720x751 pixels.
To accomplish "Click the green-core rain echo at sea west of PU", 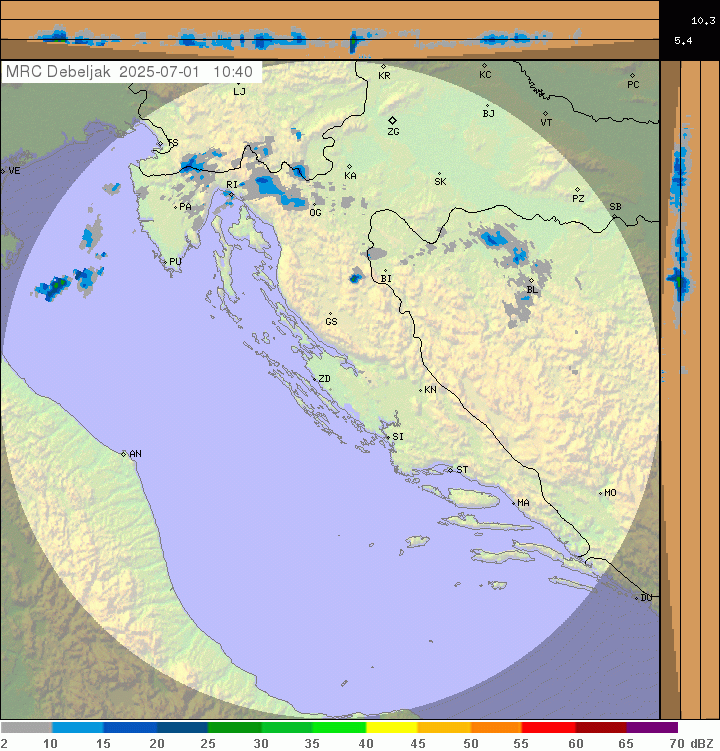I will pyautogui.click(x=53, y=287).
